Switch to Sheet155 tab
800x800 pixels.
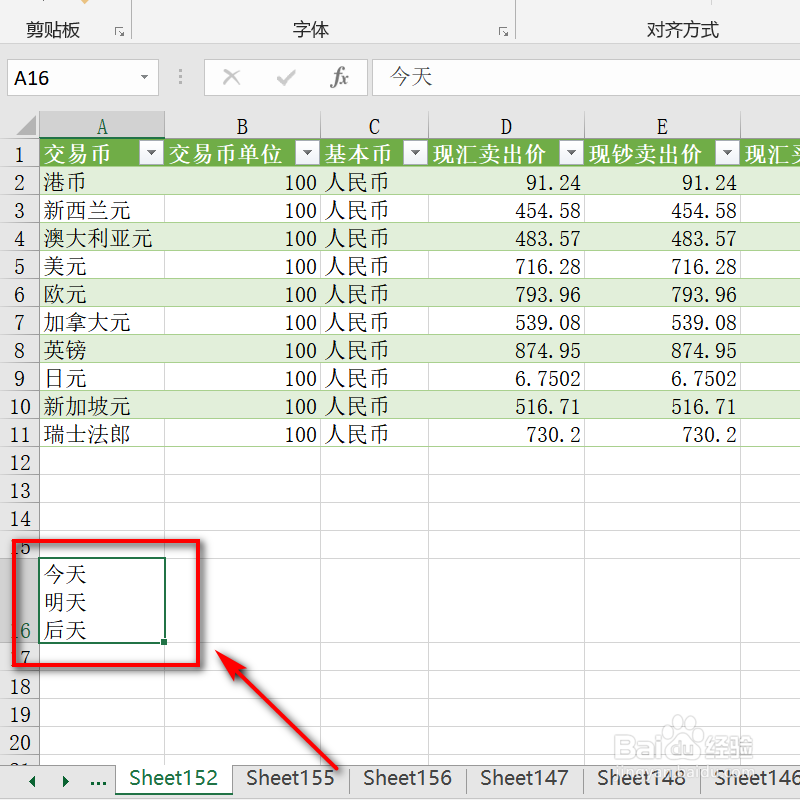coord(290,779)
